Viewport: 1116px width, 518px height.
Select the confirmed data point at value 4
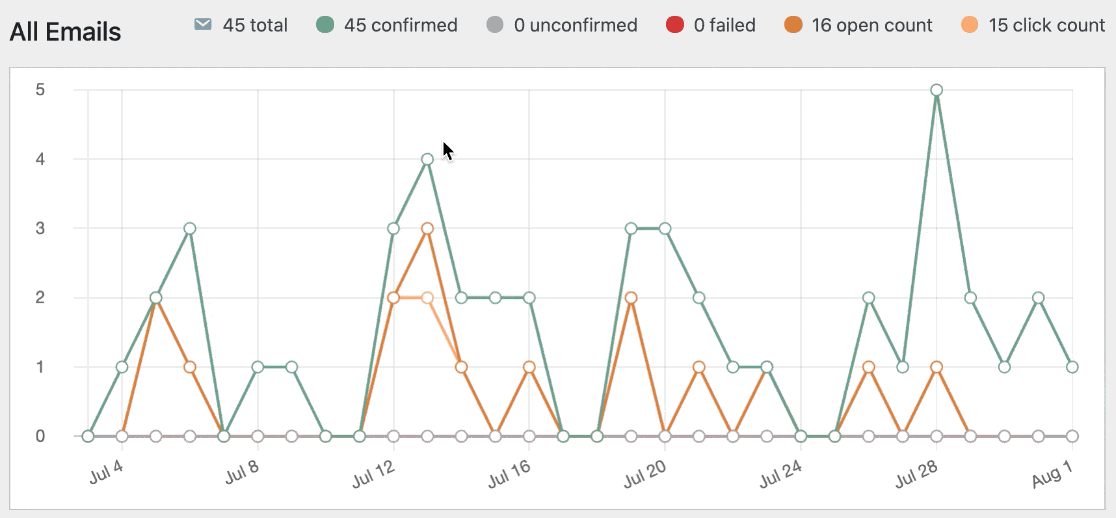point(427,159)
